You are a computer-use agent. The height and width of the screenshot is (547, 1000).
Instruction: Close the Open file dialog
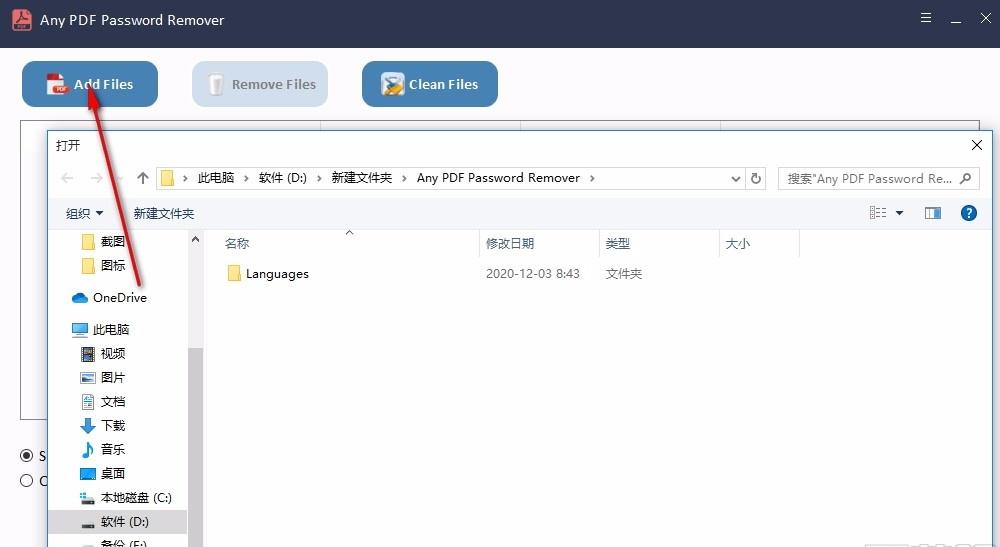pos(976,145)
